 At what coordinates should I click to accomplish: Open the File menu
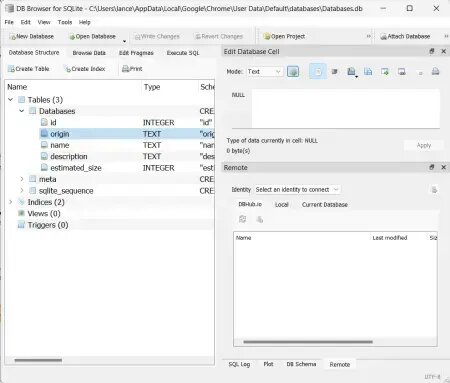point(9,22)
